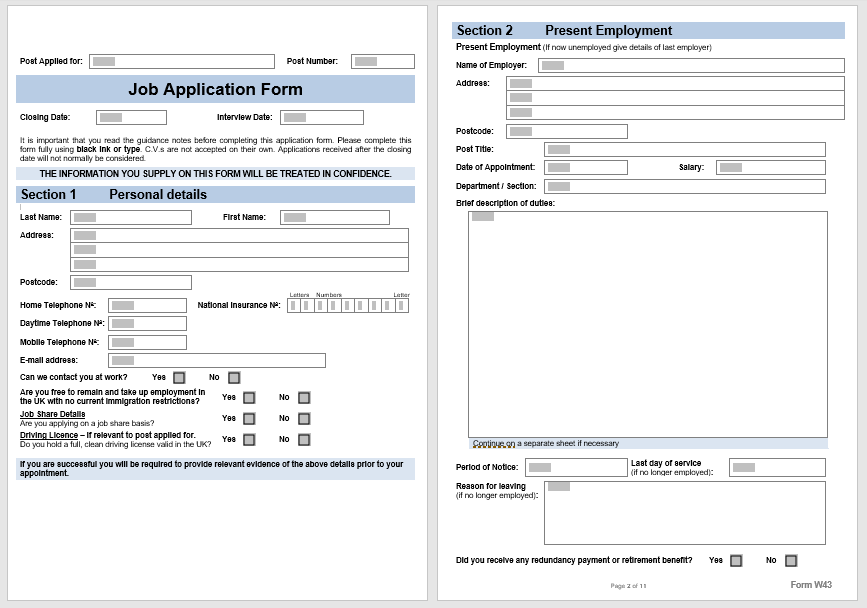Check Yes for full clean driving licence
867x608 pixels.
point(249,440)
